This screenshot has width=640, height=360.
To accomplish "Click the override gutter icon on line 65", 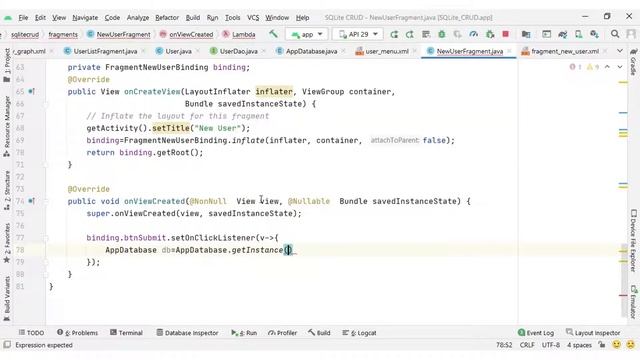I will (x=31, y=91).
